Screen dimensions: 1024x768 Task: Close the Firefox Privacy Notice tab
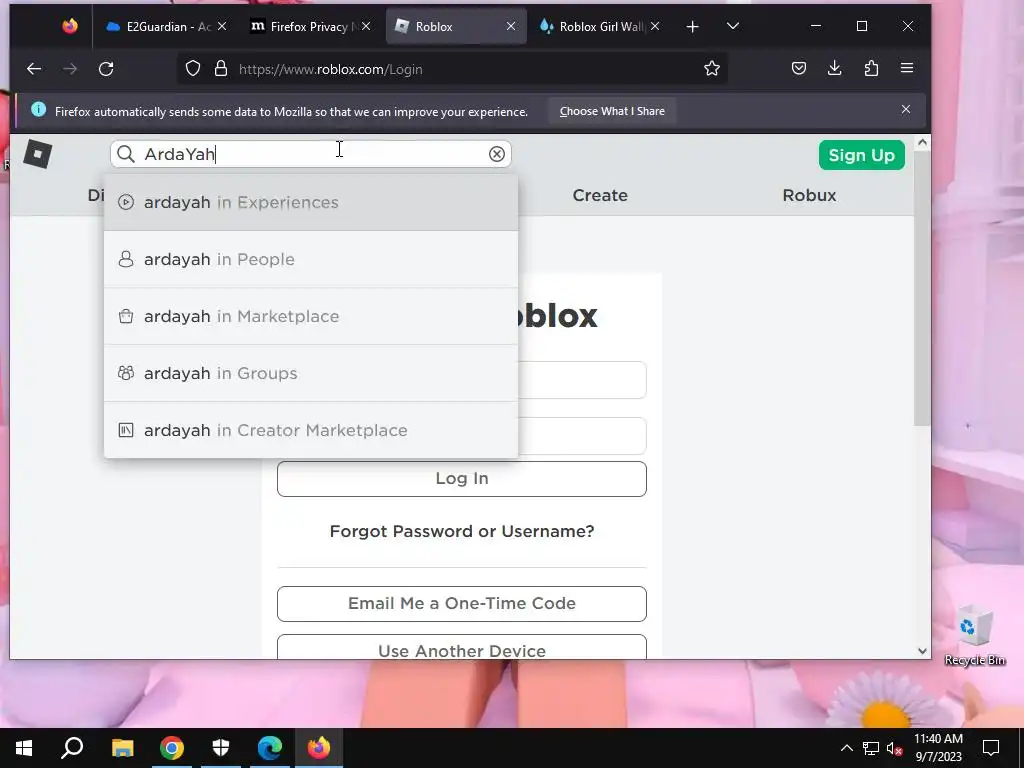(x=366, y=26)
